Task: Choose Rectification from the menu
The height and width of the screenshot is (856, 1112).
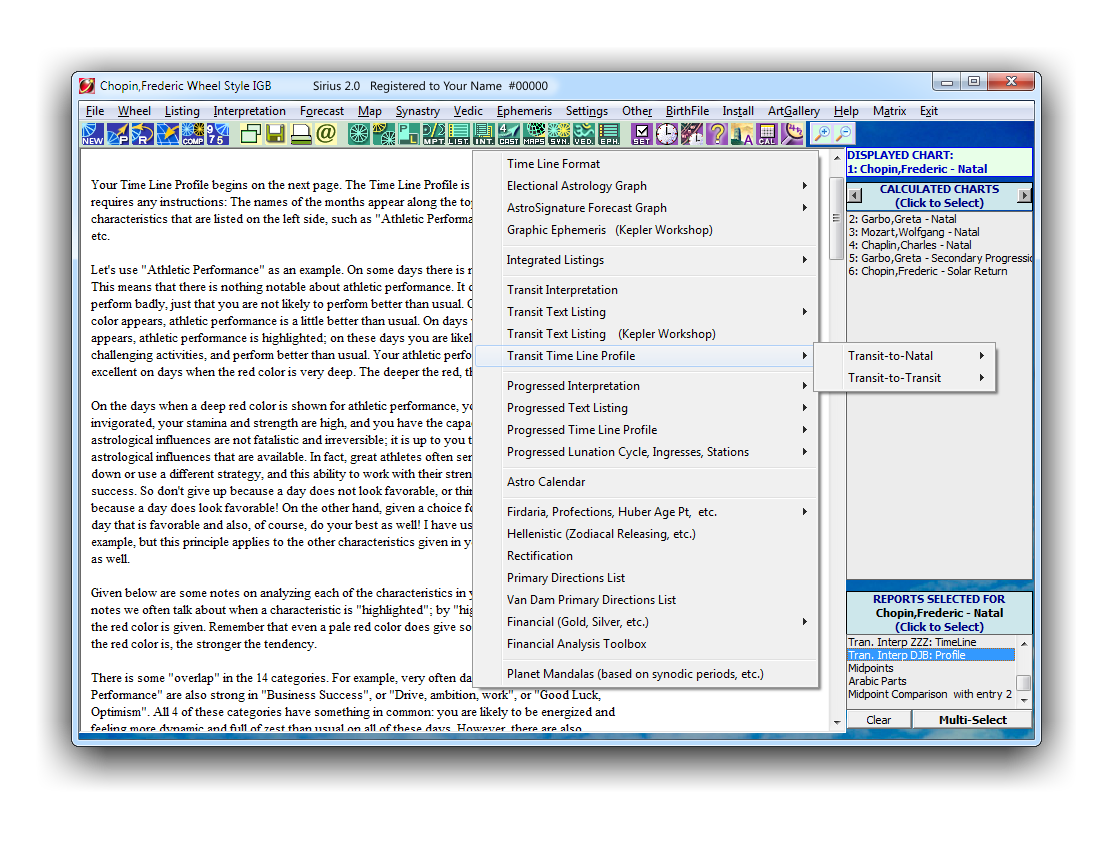Action: 645,556
